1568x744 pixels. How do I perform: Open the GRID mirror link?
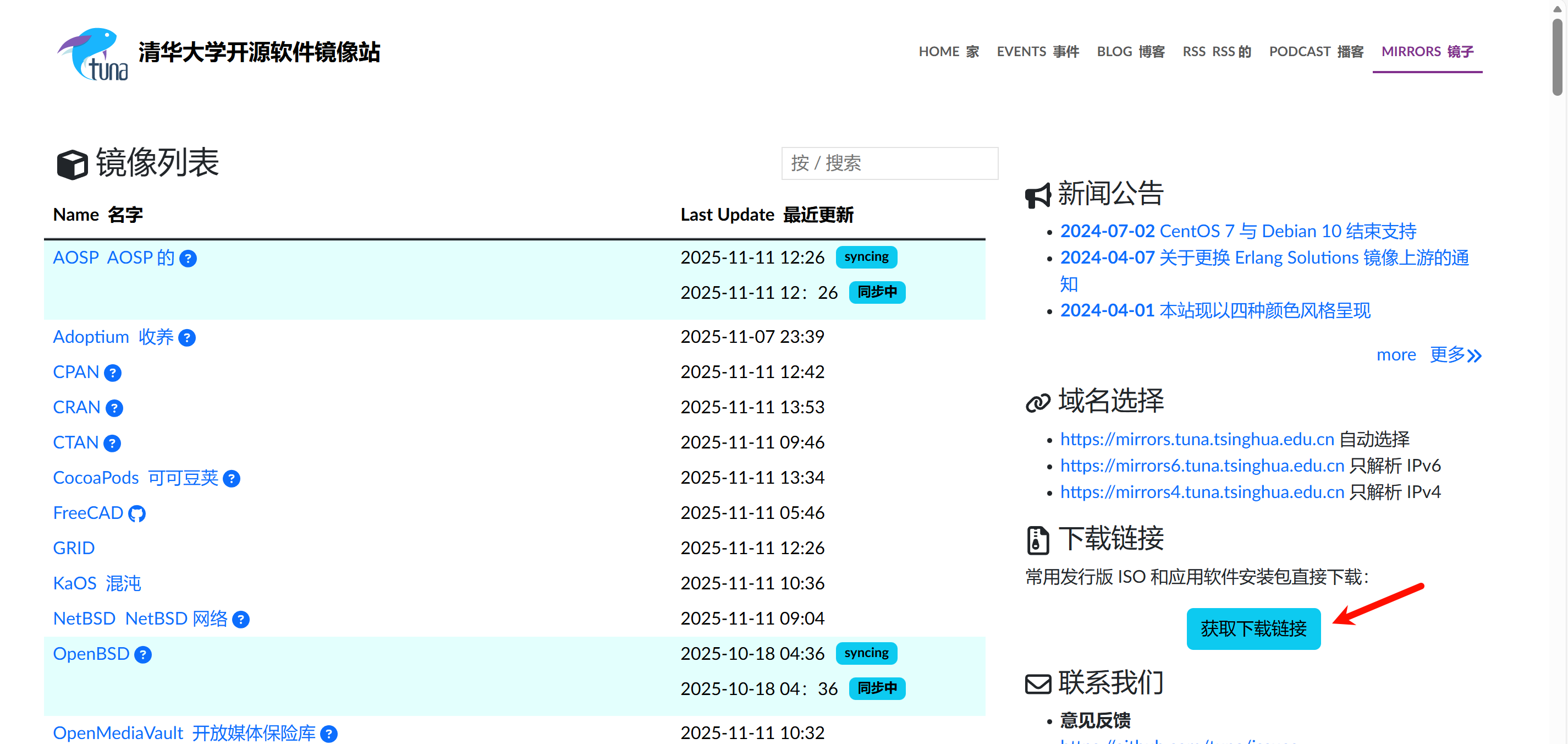(74, 548)
